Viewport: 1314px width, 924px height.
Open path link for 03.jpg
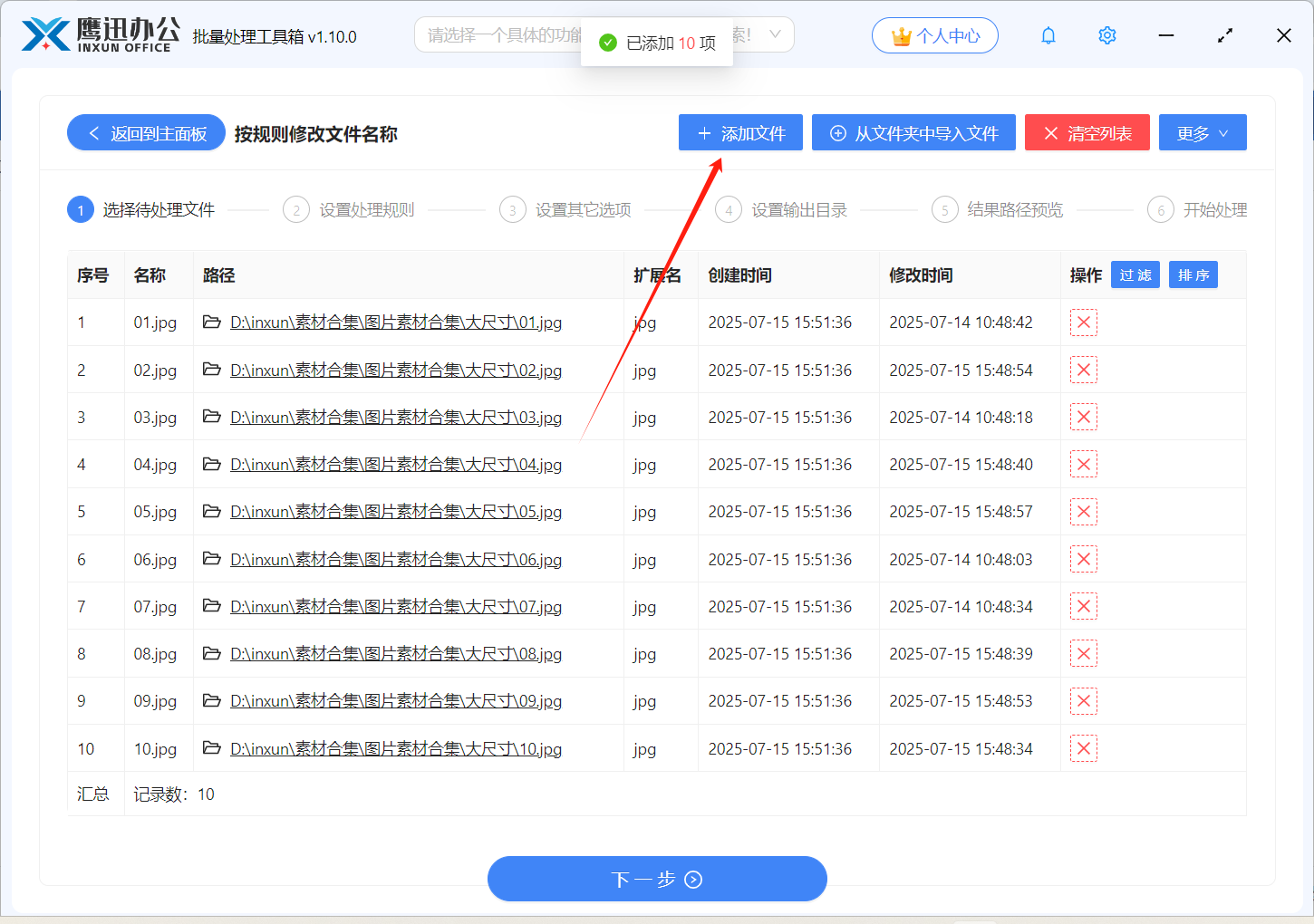pyautogui.click(x=396, y=417)
